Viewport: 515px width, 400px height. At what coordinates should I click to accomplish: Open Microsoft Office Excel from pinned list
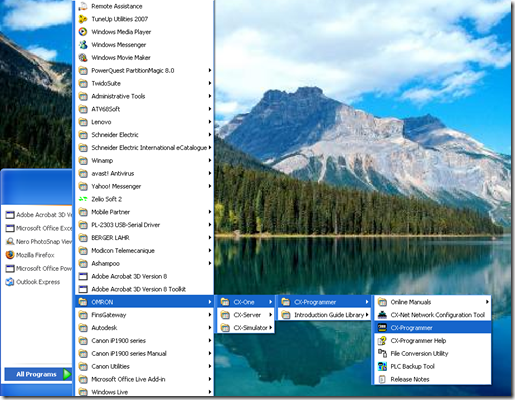tap(39, 228)
